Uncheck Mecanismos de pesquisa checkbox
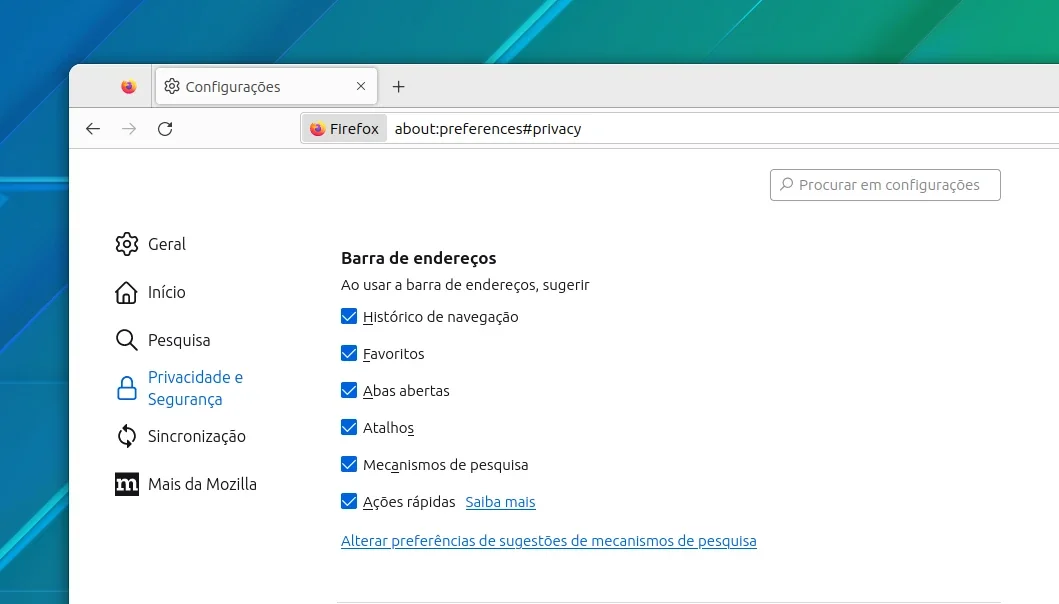 tap(349, 464)
